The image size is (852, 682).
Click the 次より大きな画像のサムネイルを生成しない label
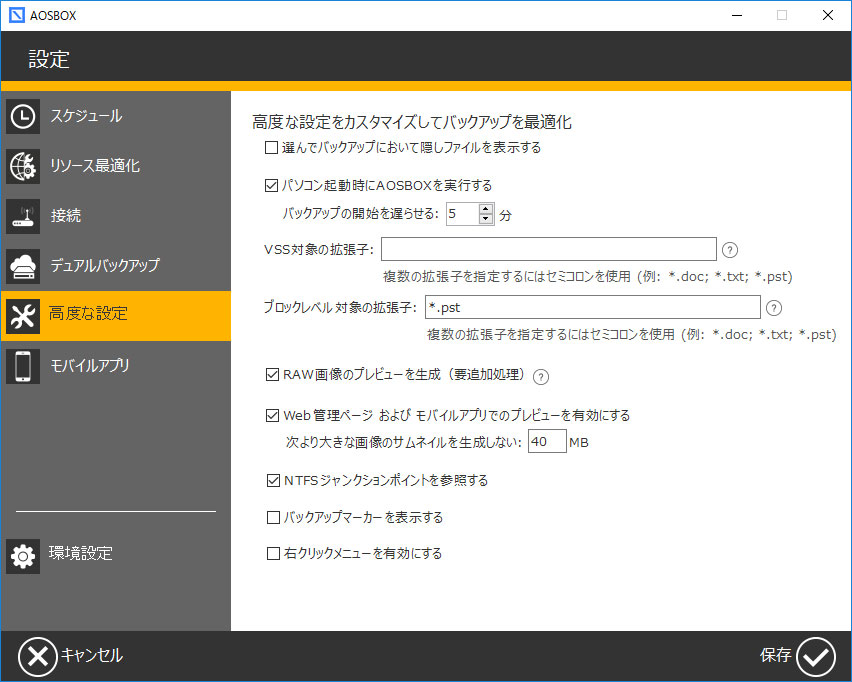point(404,442)
